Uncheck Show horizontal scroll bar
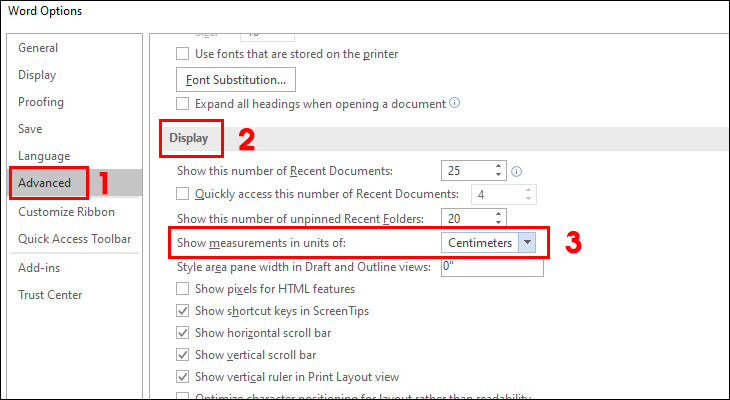The height and width of the screenshot is (400, 730). tap(182, 333)
